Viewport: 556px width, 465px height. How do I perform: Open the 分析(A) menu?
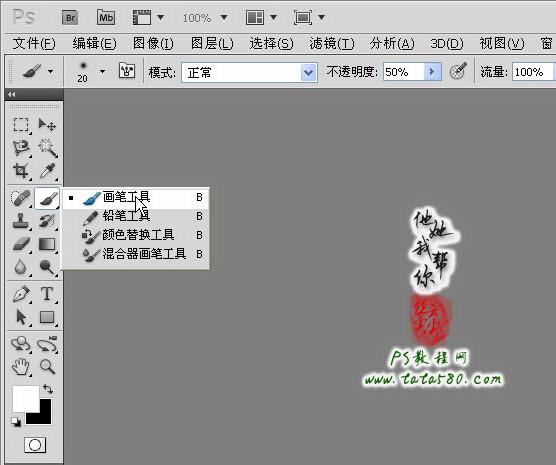(x=392, y=44)
